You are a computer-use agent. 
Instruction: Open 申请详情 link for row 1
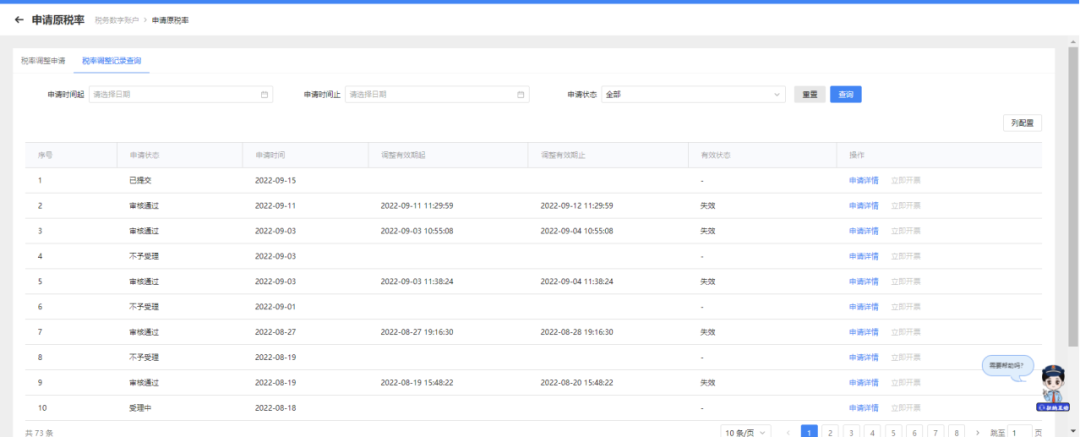click(x=864, y=181)
